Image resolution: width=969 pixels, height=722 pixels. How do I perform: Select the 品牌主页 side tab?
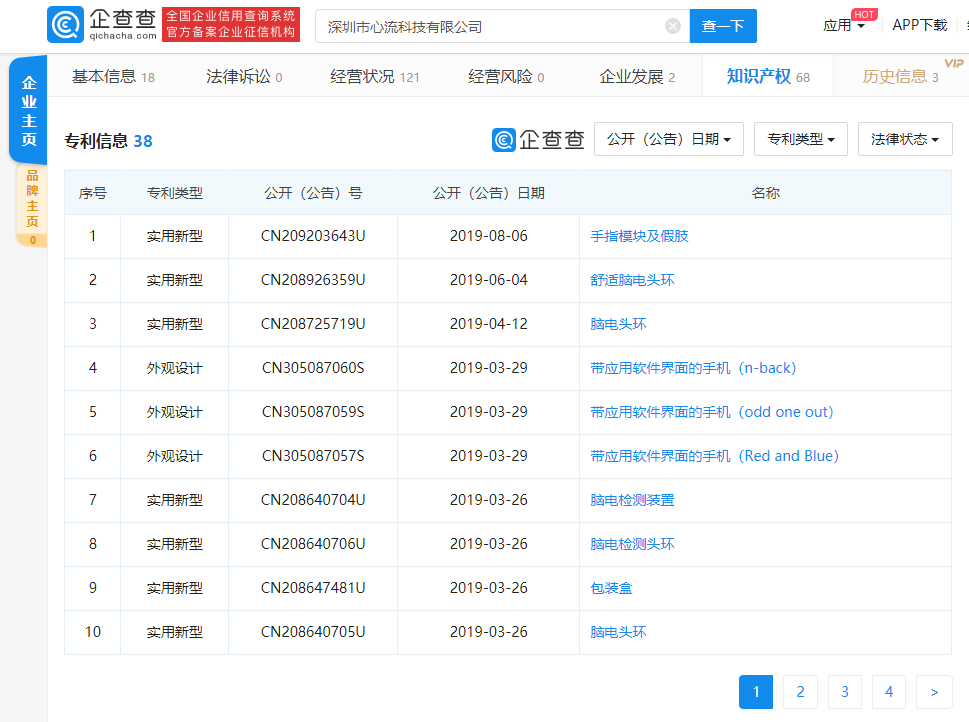(x=32, y=205)
